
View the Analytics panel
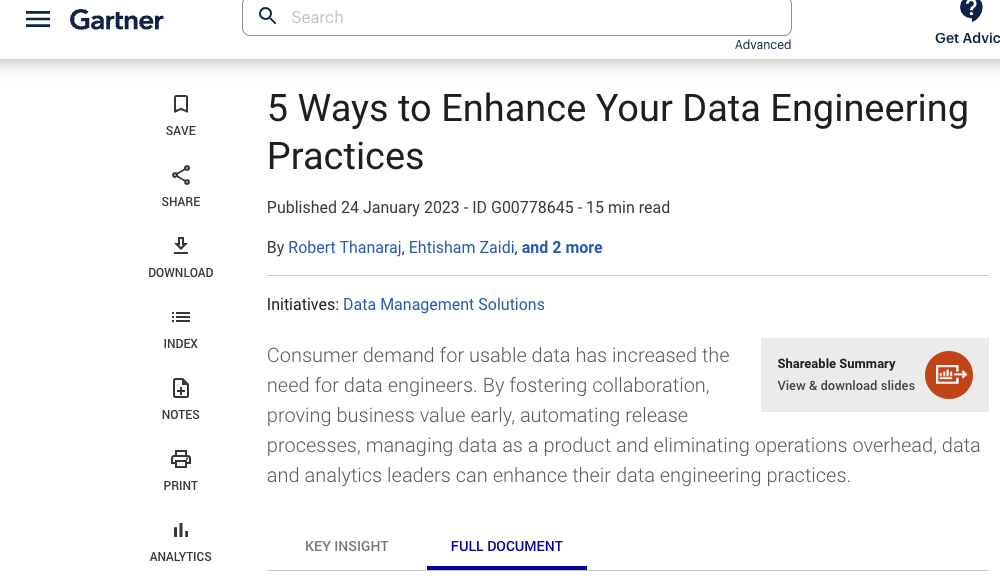(x=180, y=541)
